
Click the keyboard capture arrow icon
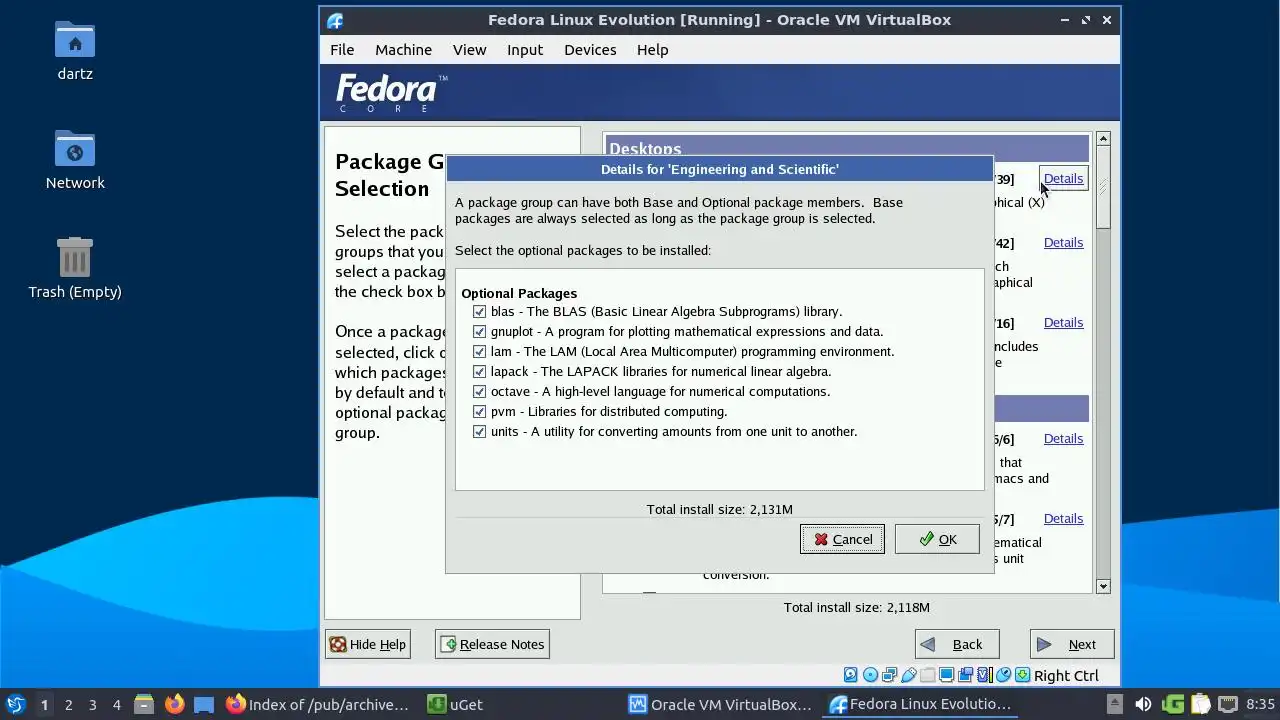pyautogui.click(x=1023, y=675)
